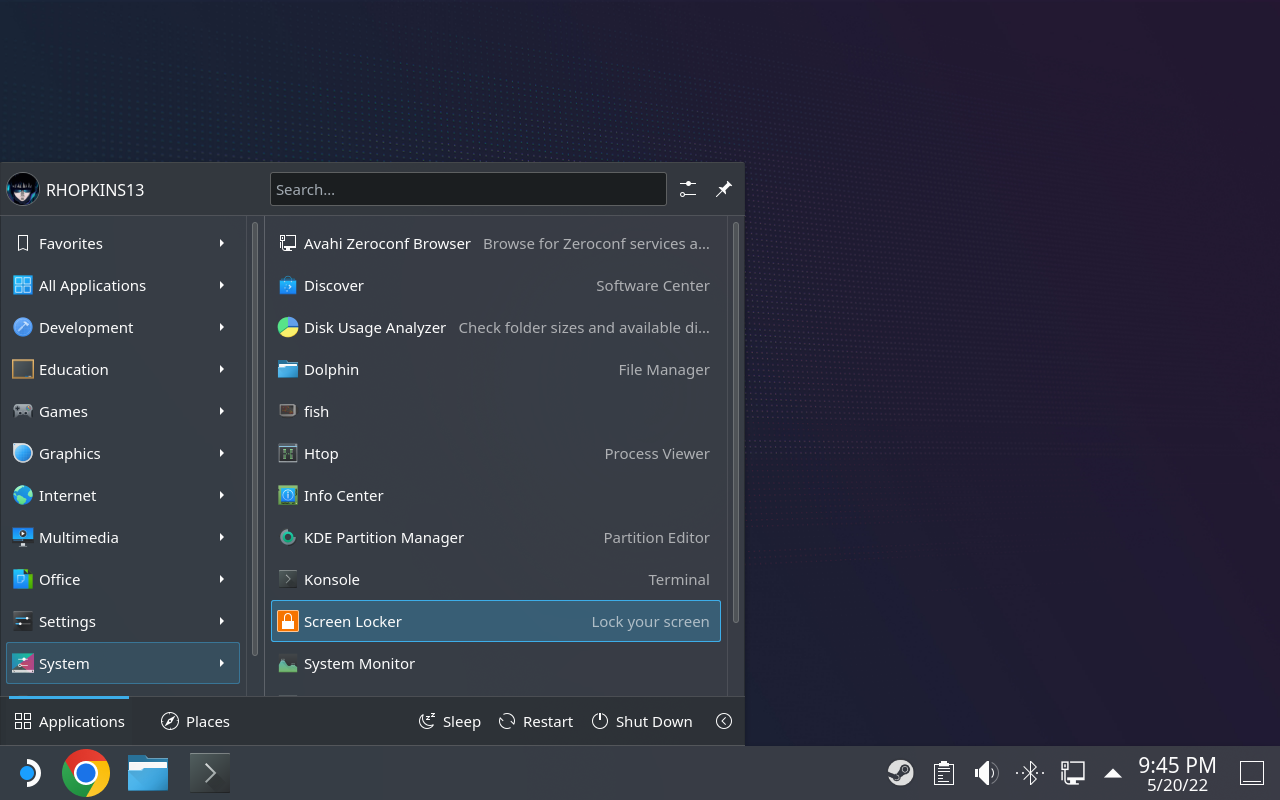The image size is (1280, 800).
Task: Click the Screen Locker padlock icon
Action: click(288, 621)
